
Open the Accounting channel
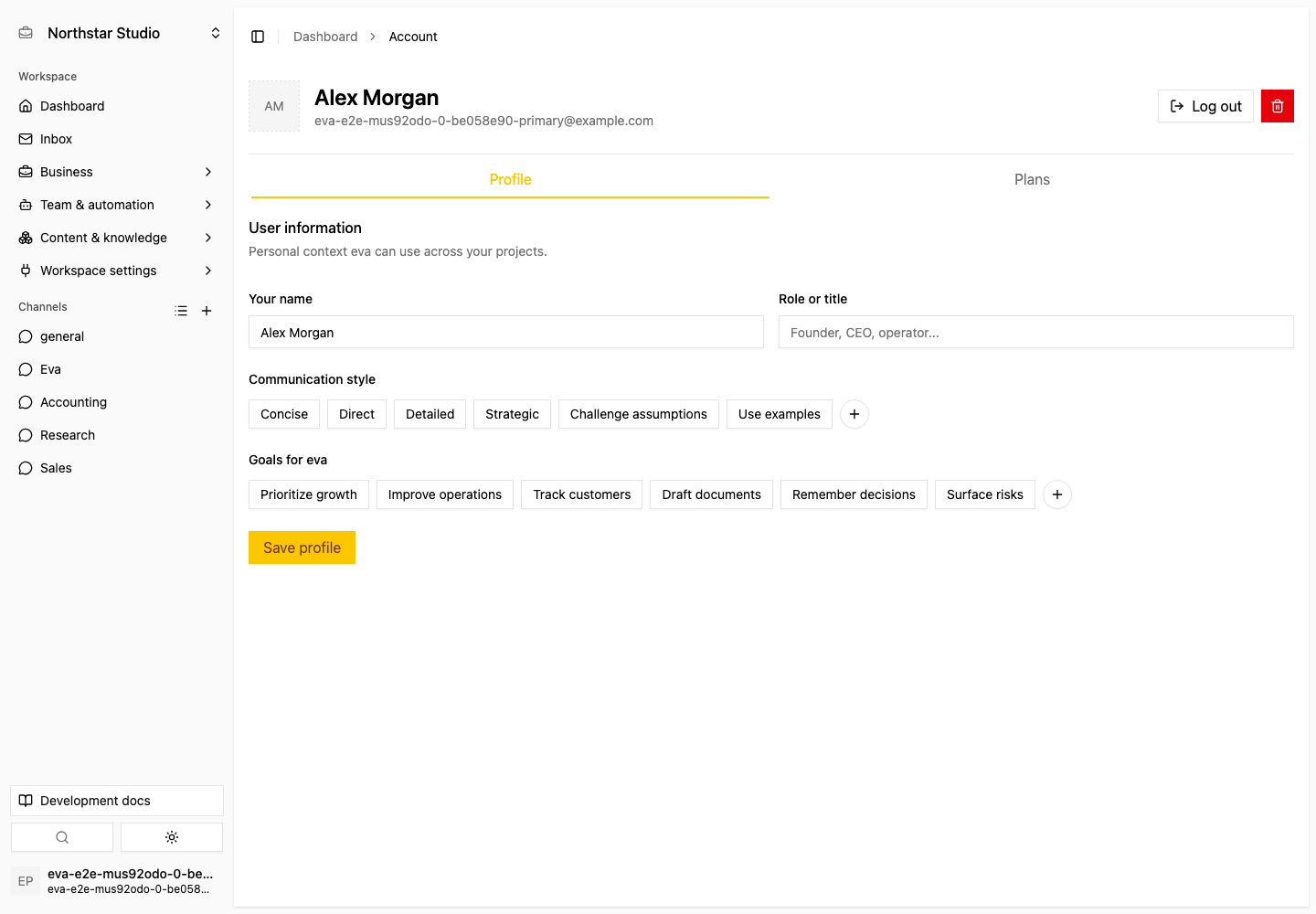(x=117, y=402)
